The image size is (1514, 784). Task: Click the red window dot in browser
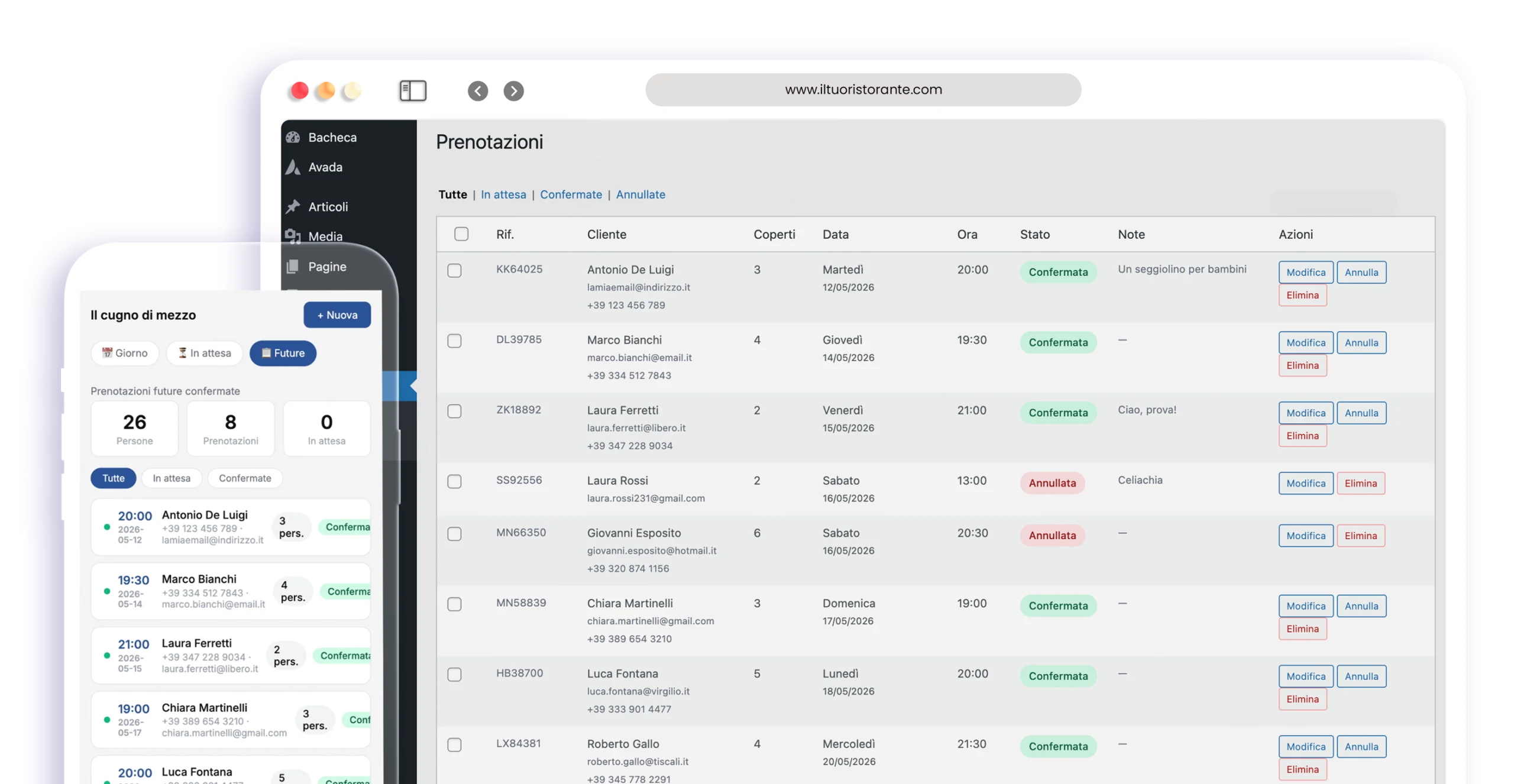[x=299, y=90]
